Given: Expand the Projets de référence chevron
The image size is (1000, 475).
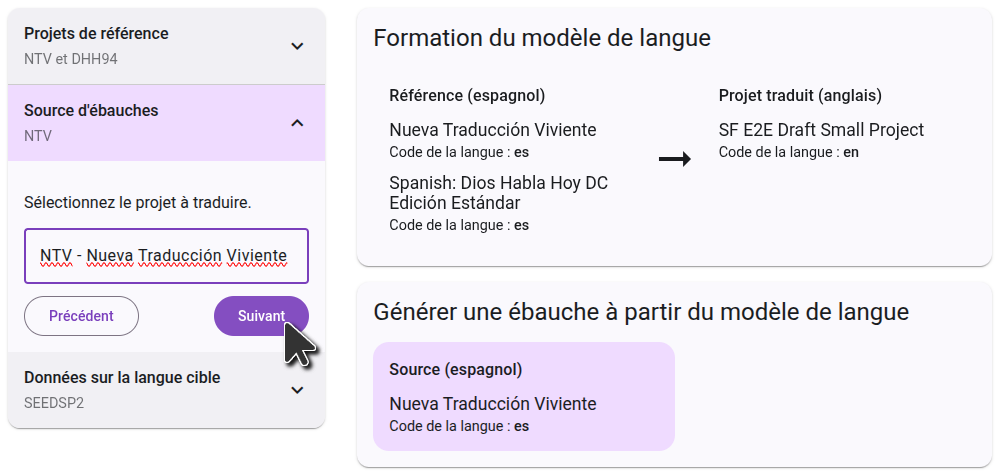Looking at the screenshot, I should coord(297,46).
